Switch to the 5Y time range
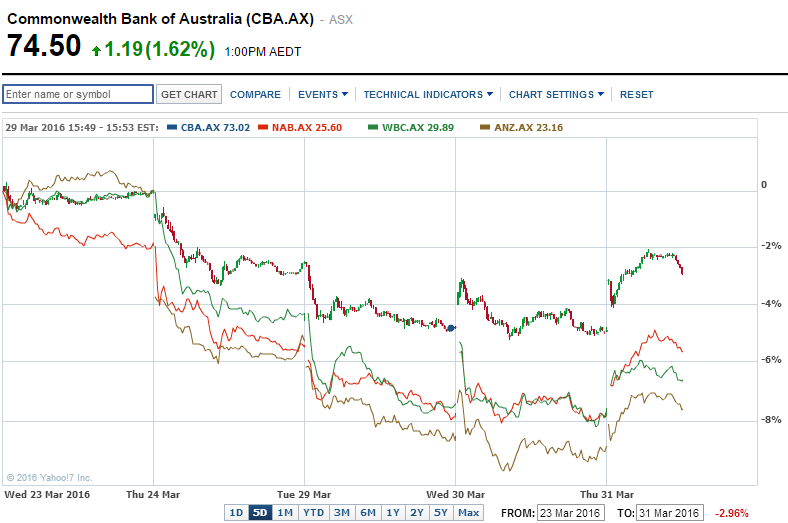788x523 pixels. [441, 513]
